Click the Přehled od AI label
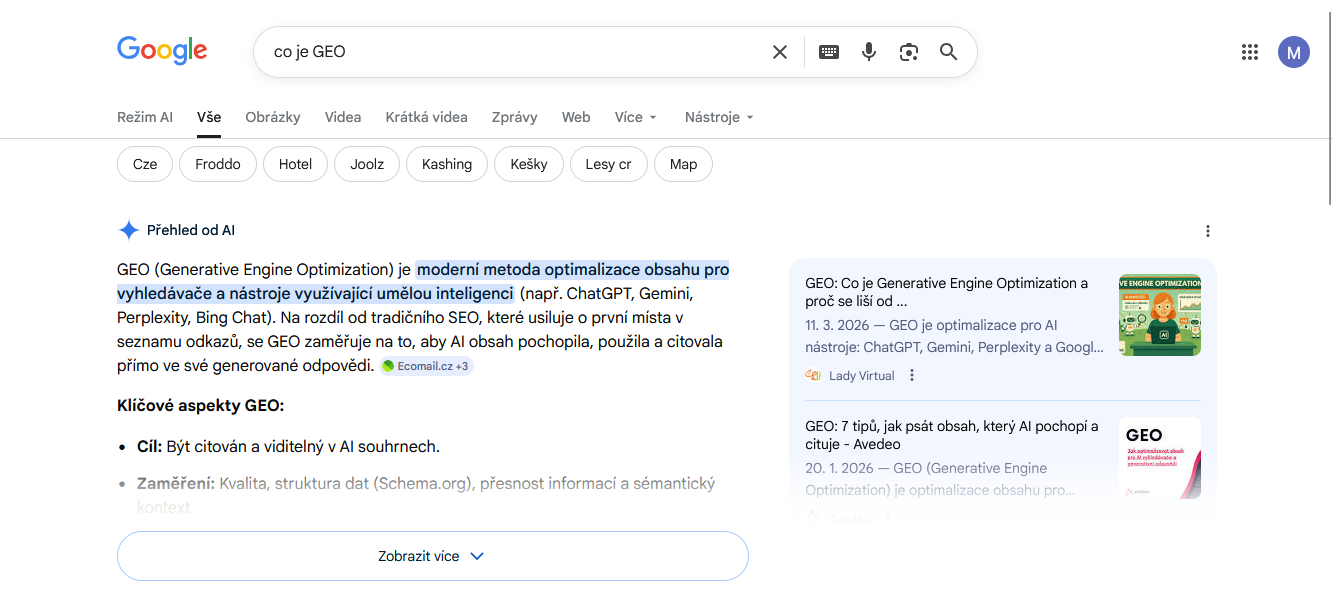1333x596 pixels. pos(191,230)
